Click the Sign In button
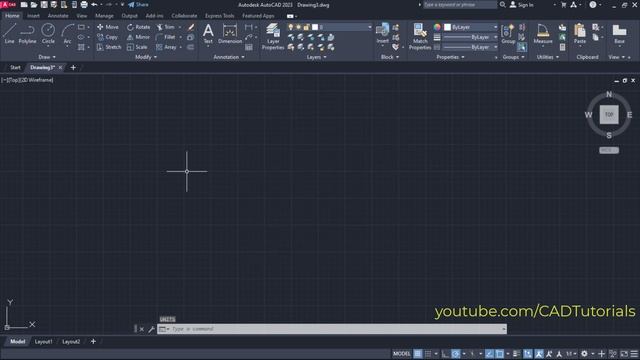This screenshot has height=360, width=640. [522, 5]
